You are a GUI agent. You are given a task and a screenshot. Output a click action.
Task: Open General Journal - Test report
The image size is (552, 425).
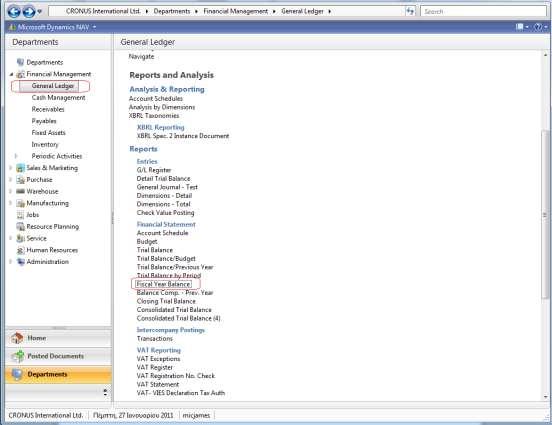pyautogui.click(x=167, y=187)
